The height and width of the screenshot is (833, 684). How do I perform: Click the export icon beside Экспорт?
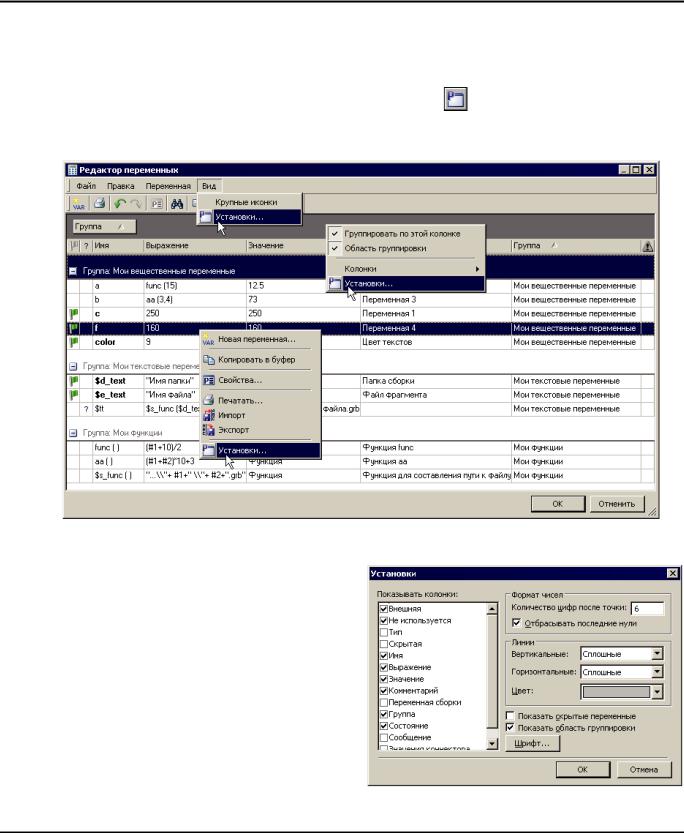click(209, 430)
